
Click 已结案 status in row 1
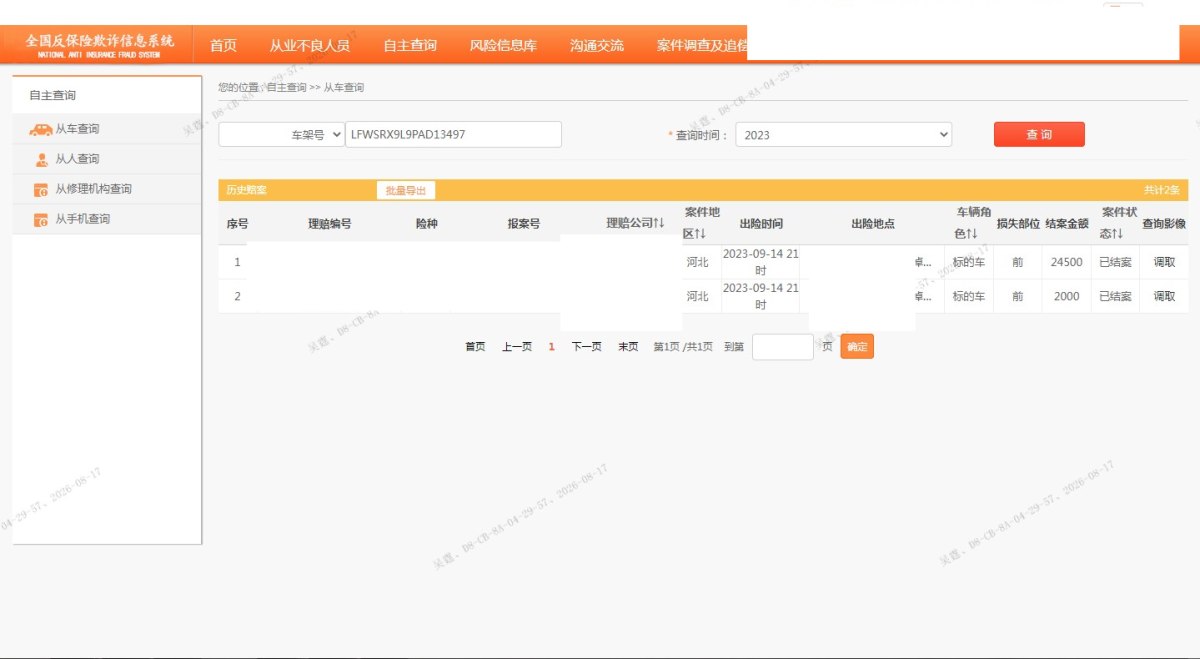click(x=1115, y=262)
